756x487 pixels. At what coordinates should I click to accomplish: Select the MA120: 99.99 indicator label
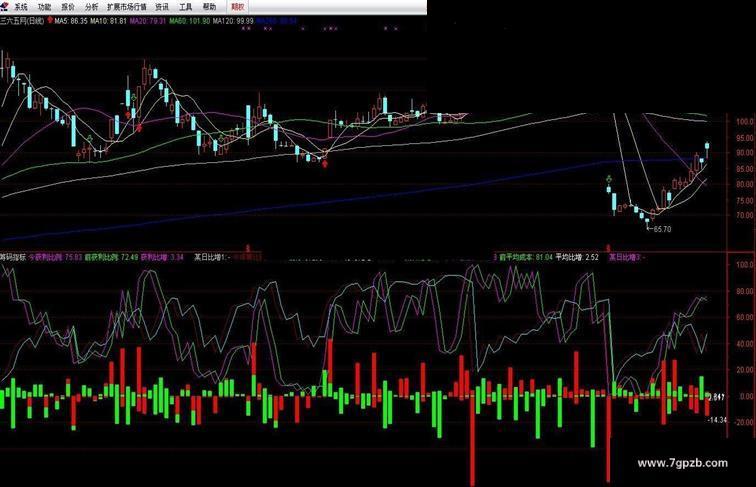point(233,21)
